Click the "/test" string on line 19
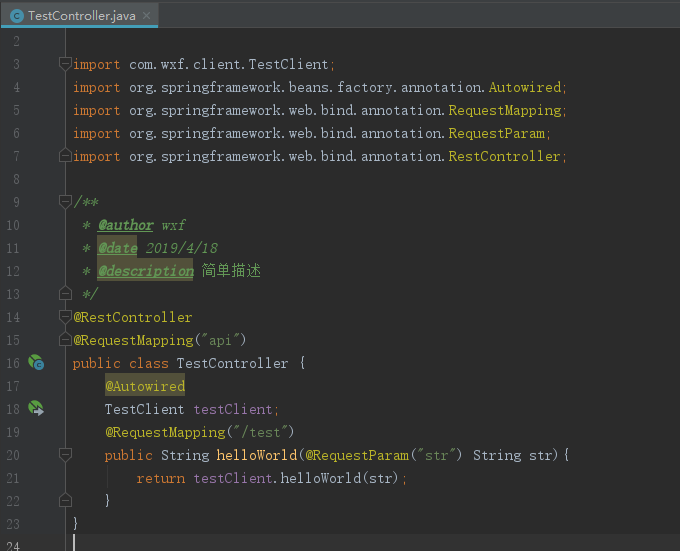 (260, 432)
